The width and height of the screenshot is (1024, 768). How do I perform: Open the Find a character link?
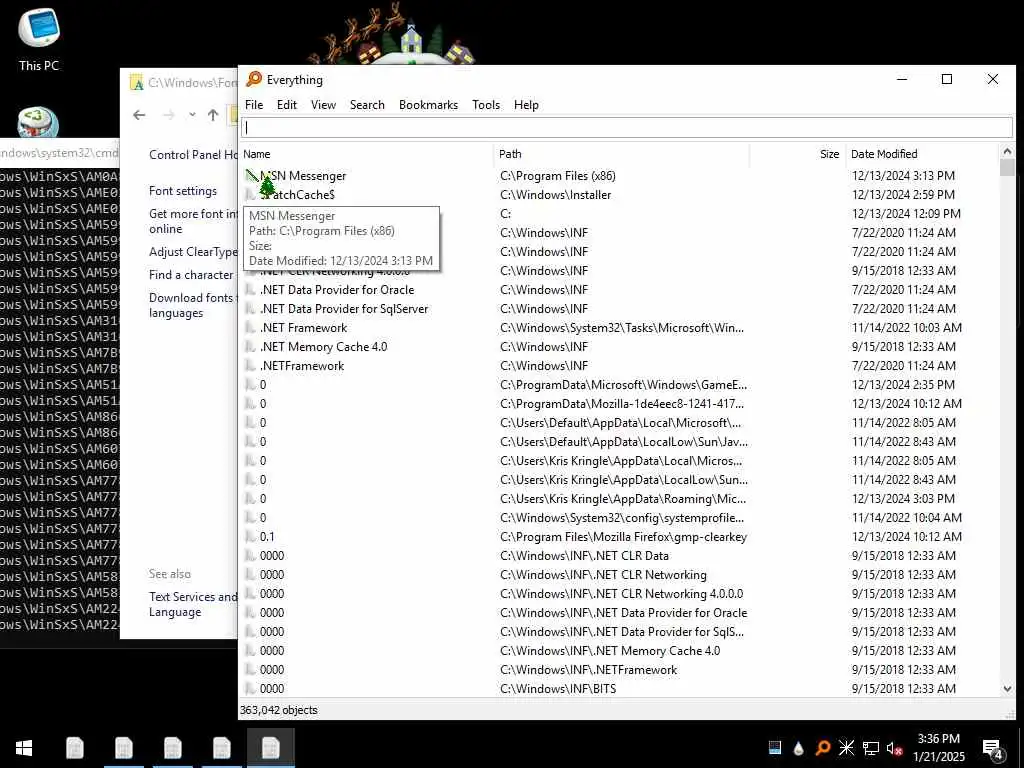pyautogui.click(x=191, y=275)
